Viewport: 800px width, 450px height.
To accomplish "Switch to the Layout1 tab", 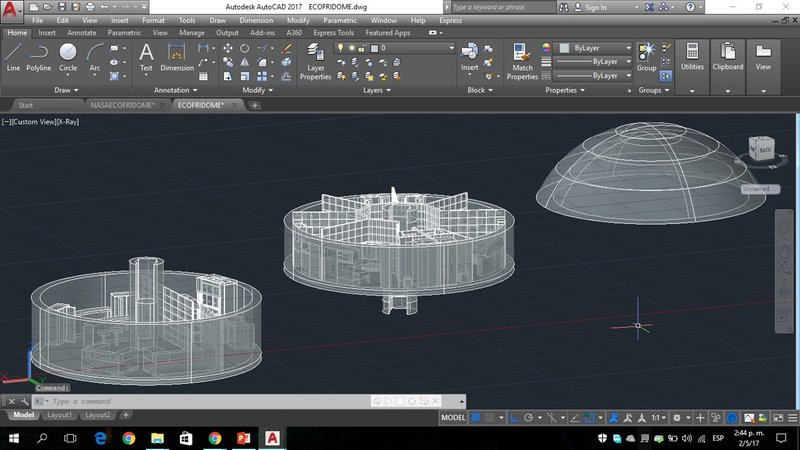I will 60,414.
